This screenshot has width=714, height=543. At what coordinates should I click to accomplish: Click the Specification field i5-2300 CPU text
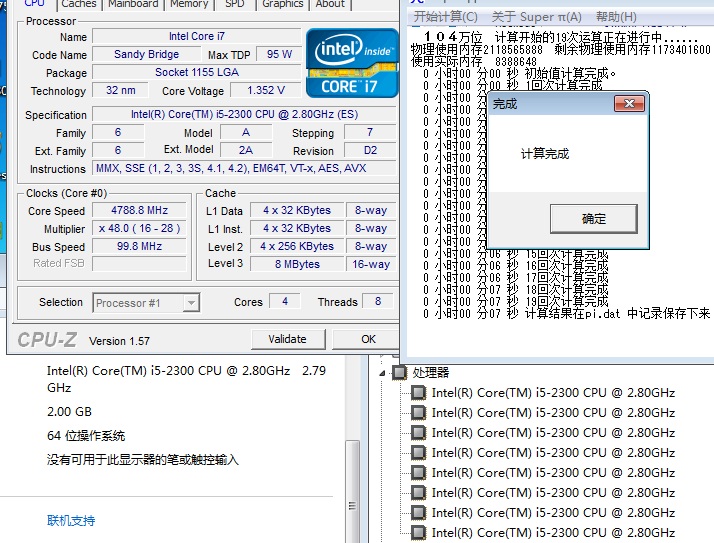[244, 114]
